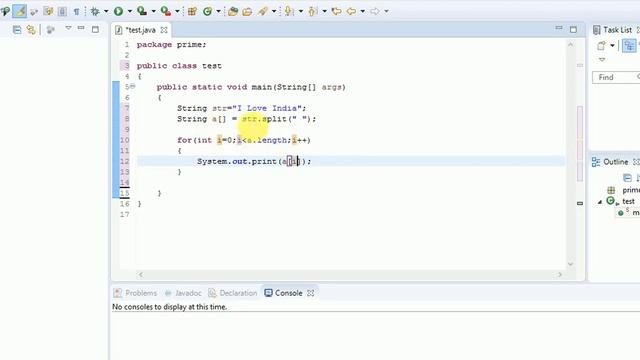This screenshot has height=360, width=640.
Task: Click the Forward navigation arrow
Action: click(x=375, y=11)
